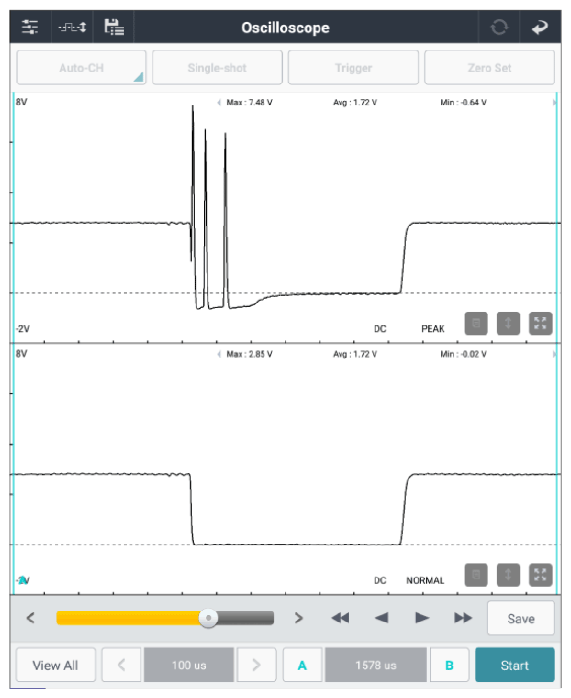Viewport: 571px width, 698px height.
Task: Fast-forward the waveform playback
Action: coord(463,618)
